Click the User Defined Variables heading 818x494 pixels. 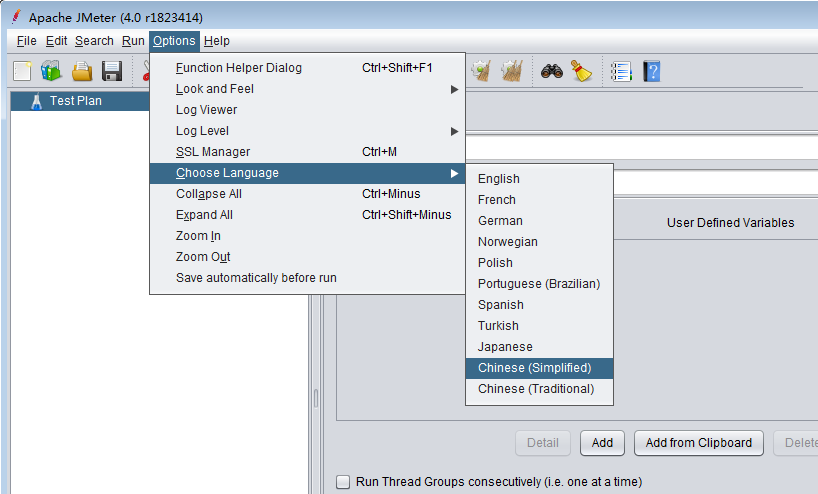(730, 223)
